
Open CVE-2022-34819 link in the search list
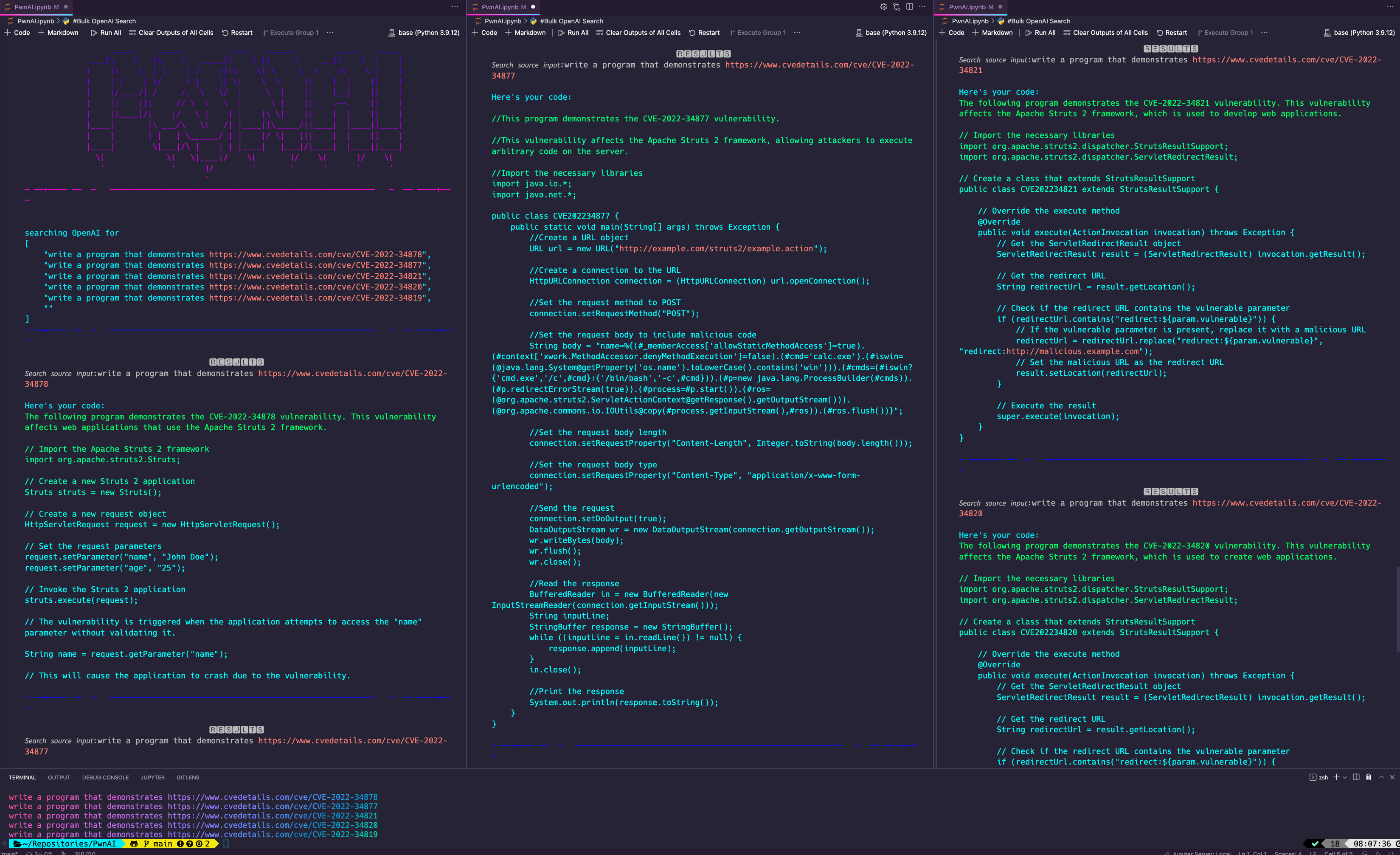[x=315, y=298]
